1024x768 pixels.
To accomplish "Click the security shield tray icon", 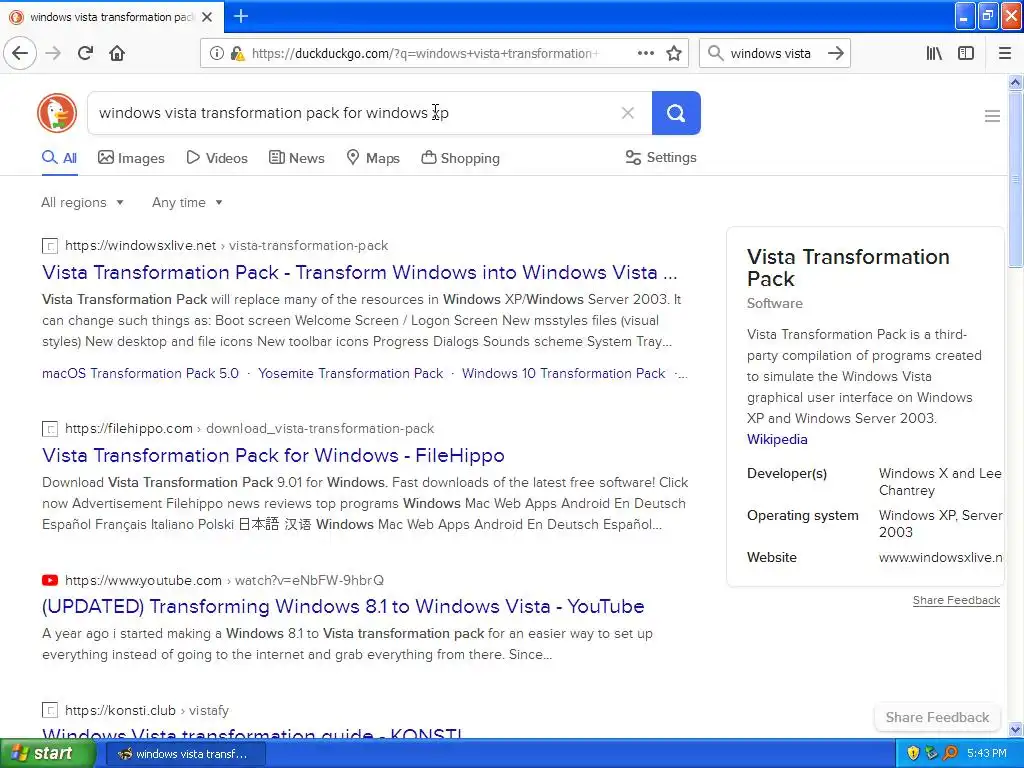I will click(913, 753).
